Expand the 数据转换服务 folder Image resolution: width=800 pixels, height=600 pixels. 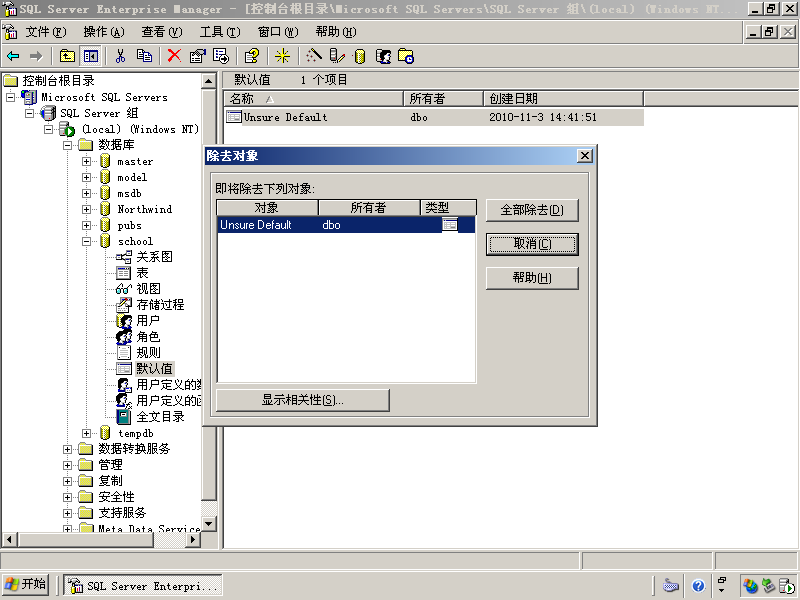pyautogui.click(x=67, y=449)
